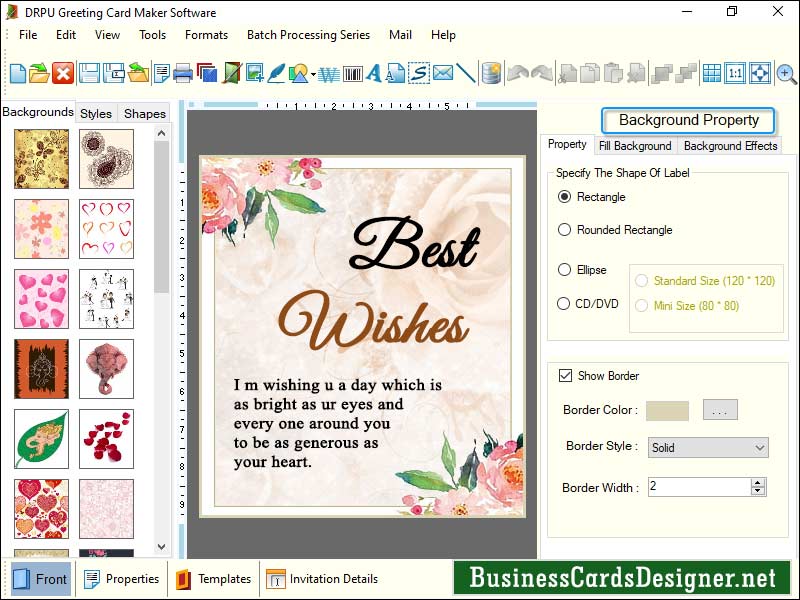800x600 pixels.
Task: Increase Border Width with up arrow
Action: [758, 482]
